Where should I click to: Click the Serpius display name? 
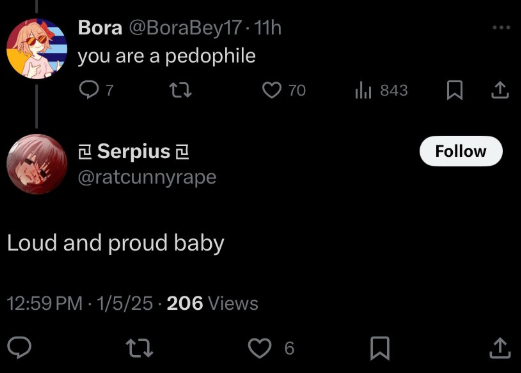(x=134, y=152)
